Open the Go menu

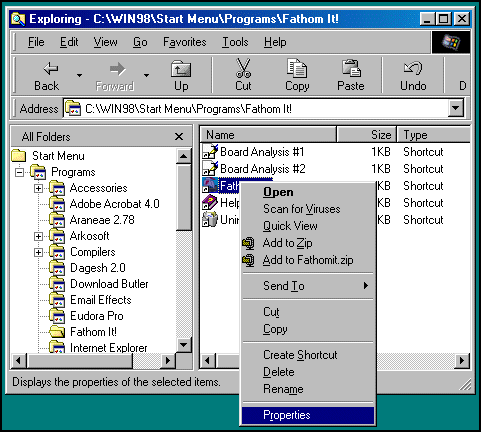tap(140, 42)
